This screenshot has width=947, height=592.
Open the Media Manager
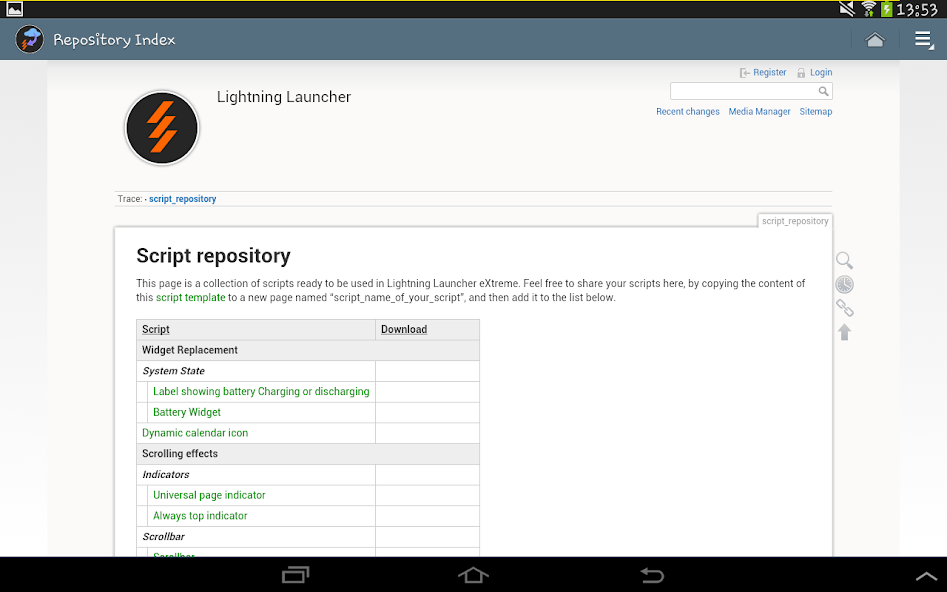pyautogui.click(x=759, y=111)
